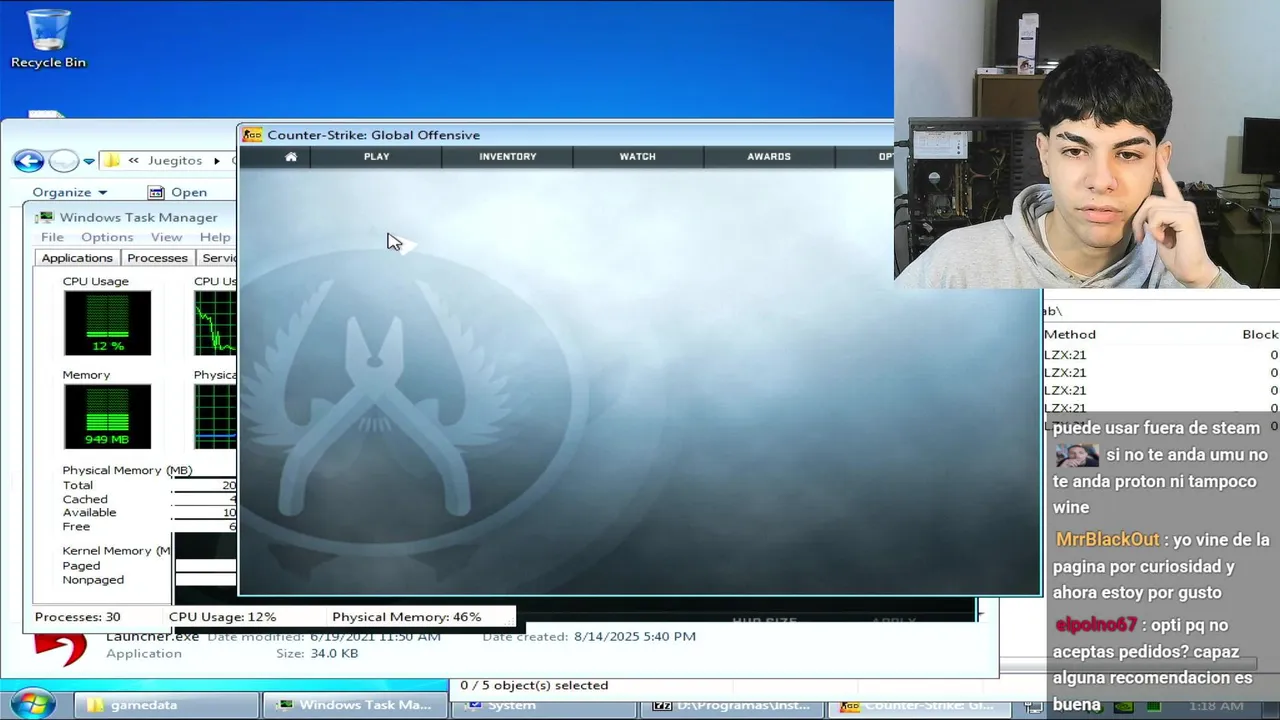
Task: Switch to the System taskbar button
Action: [543, 705]
